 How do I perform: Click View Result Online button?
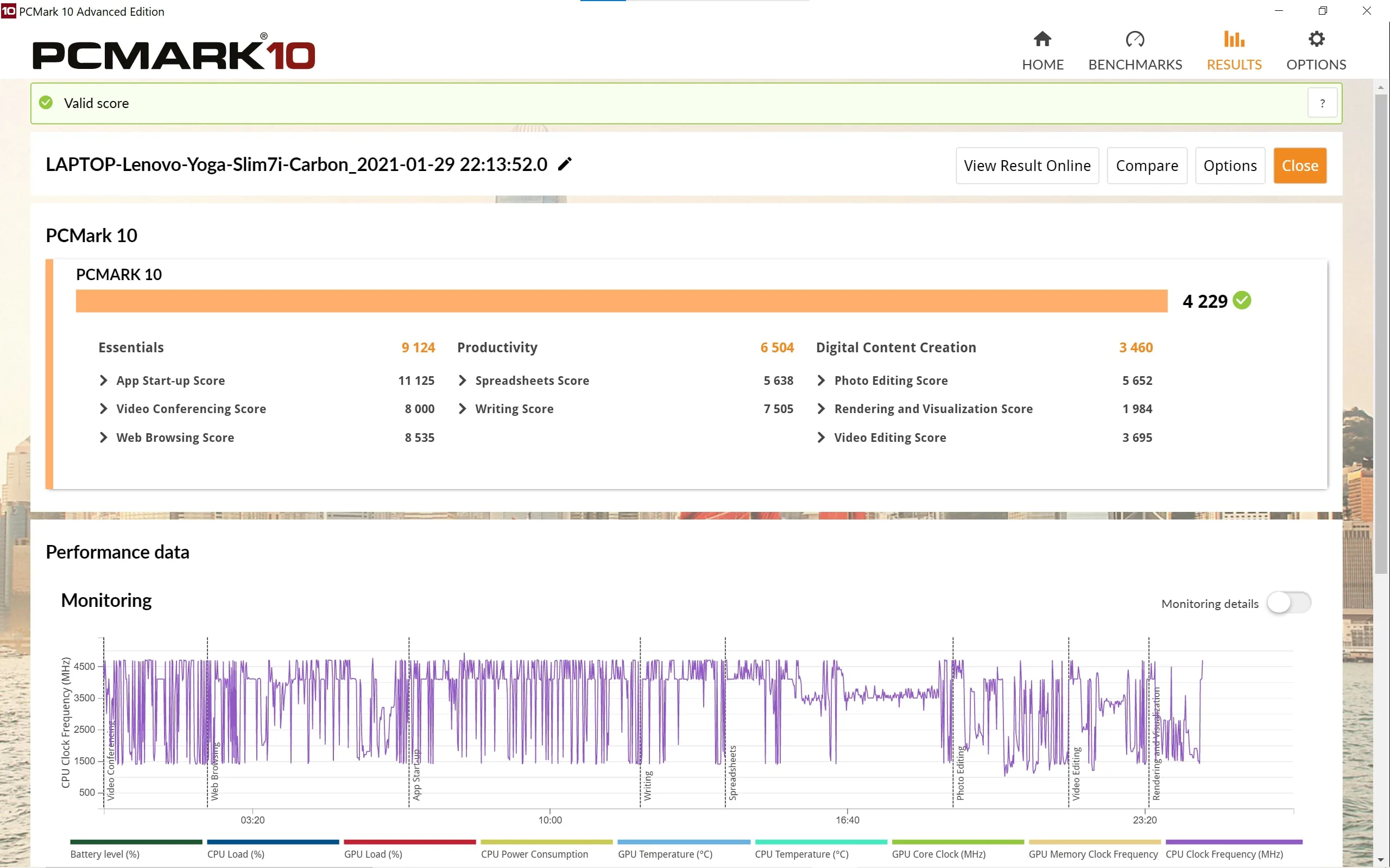[x=1027, y=166]
